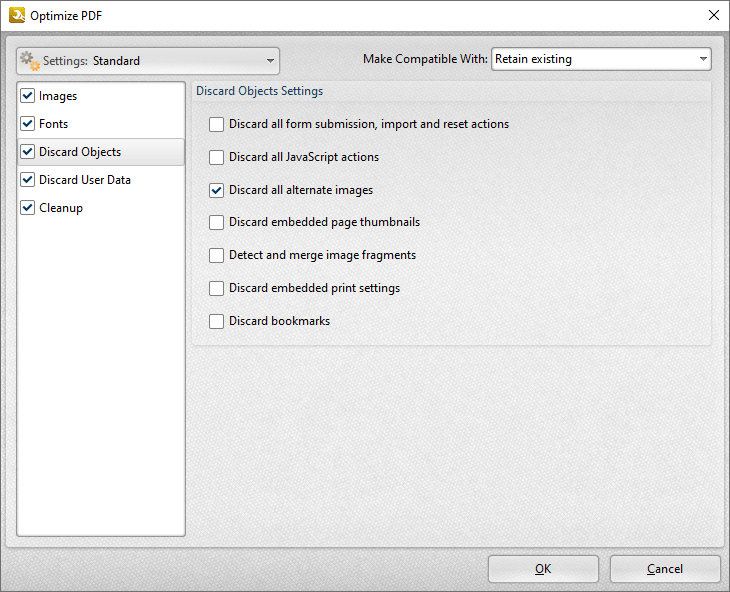The image size is (730, 592).
Task: Click the gears icon beside Settings
Action: point(30,61)
